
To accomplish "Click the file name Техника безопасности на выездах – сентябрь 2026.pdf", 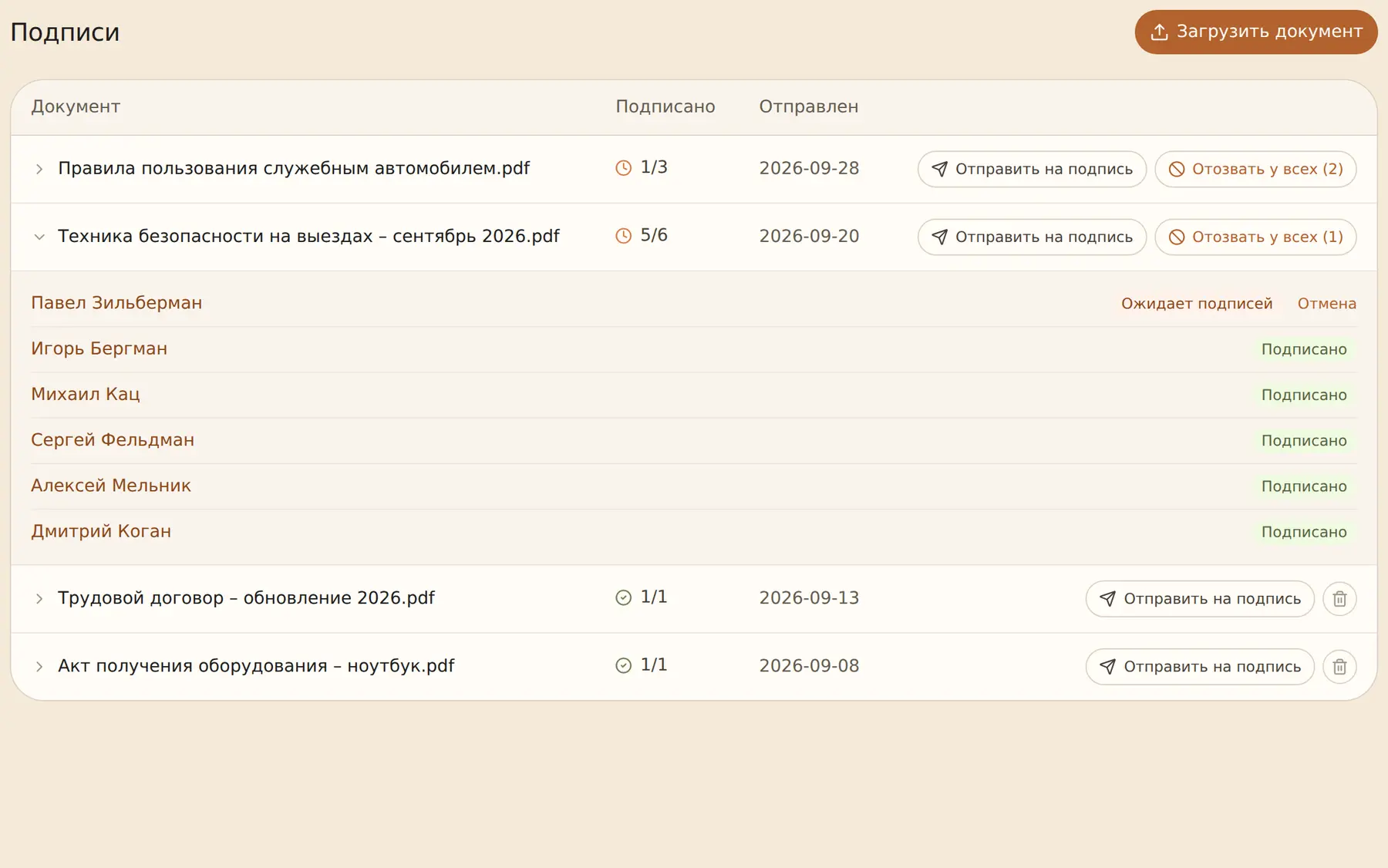I will (308, 236).
